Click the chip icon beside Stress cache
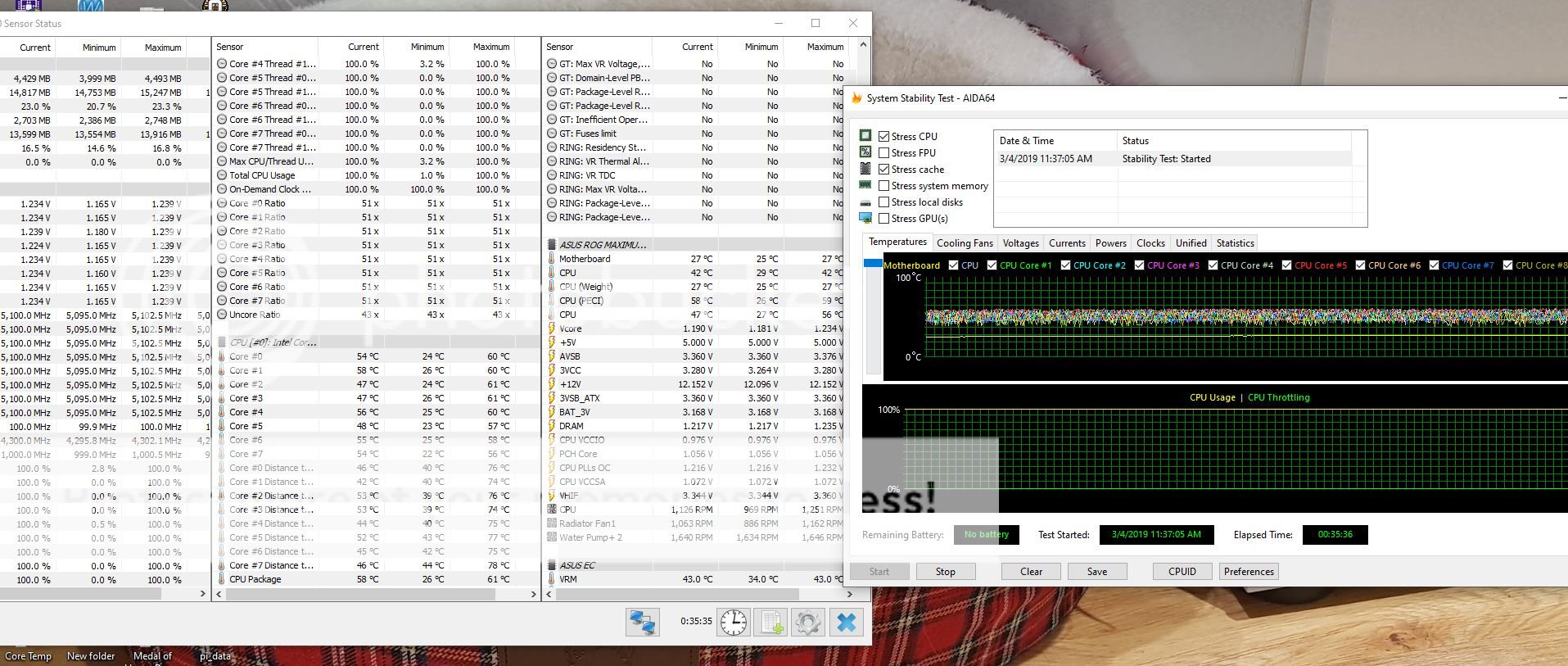 coord(865,169)
